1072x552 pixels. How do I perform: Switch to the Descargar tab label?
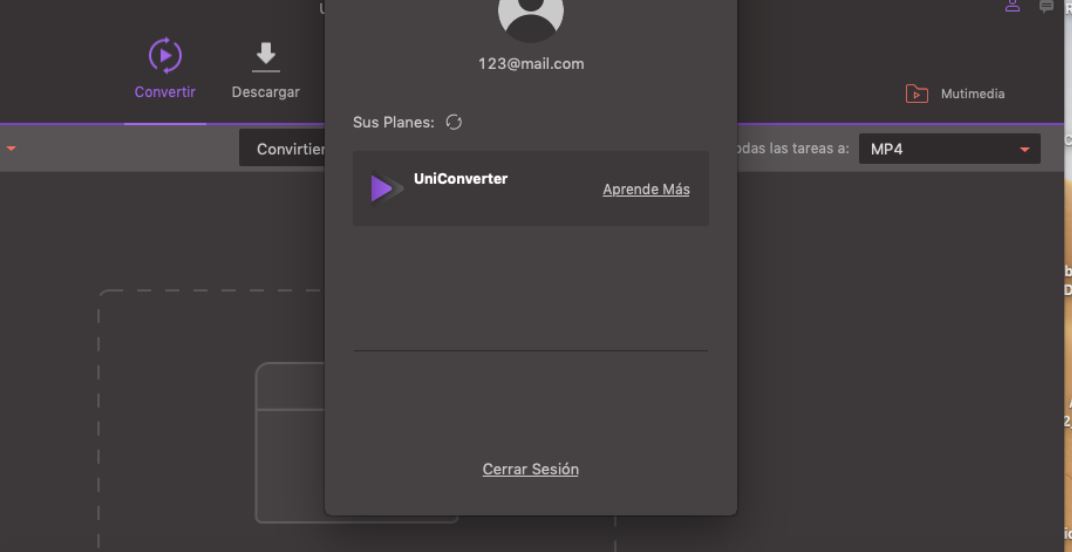pyautogui.click(x=265, y=92)
